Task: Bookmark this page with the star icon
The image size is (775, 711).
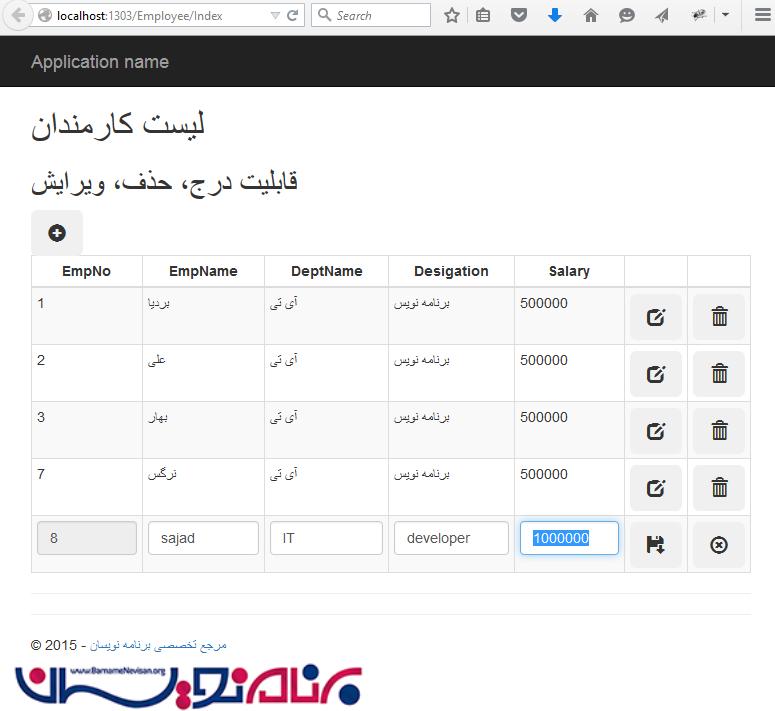Action: pyautogui.click(x=452, y=16)
